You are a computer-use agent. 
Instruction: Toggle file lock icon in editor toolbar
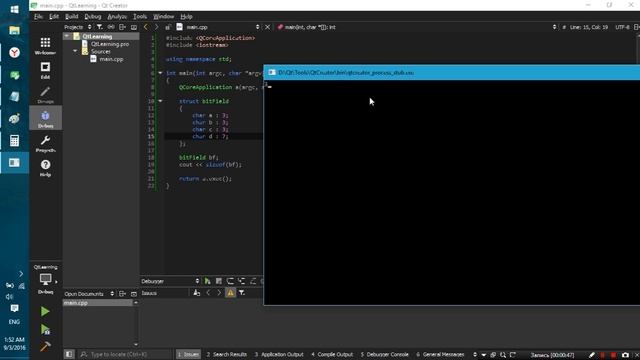point(168,27)
